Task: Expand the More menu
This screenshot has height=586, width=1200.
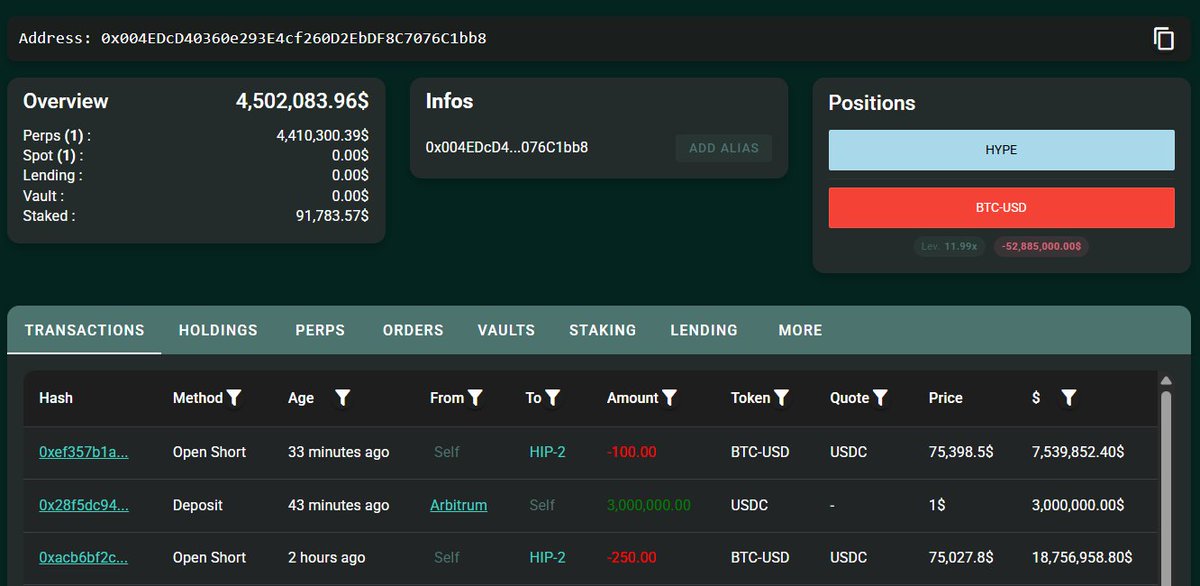Action: [800, 330]
